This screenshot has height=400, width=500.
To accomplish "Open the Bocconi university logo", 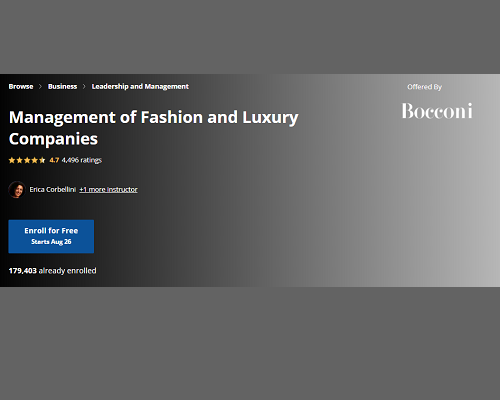I will (437, 111).
